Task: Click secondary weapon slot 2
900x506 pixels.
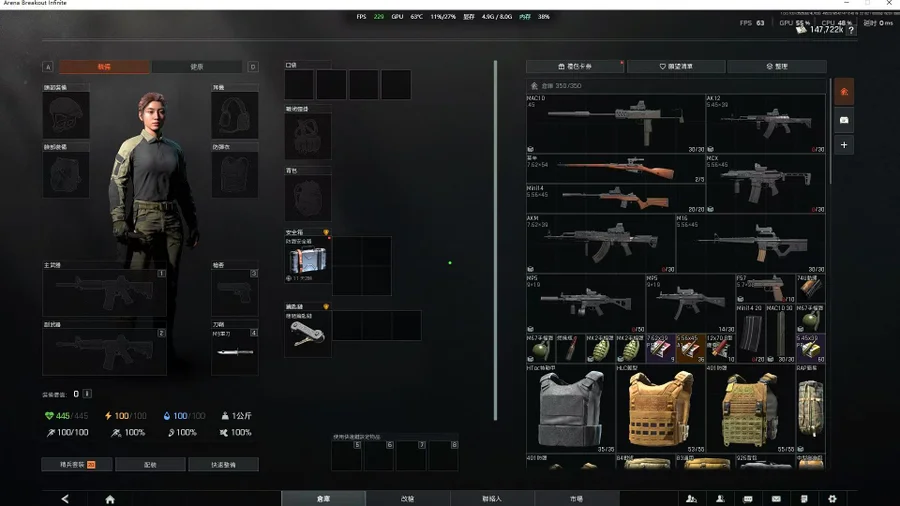Action: (104, 352)
